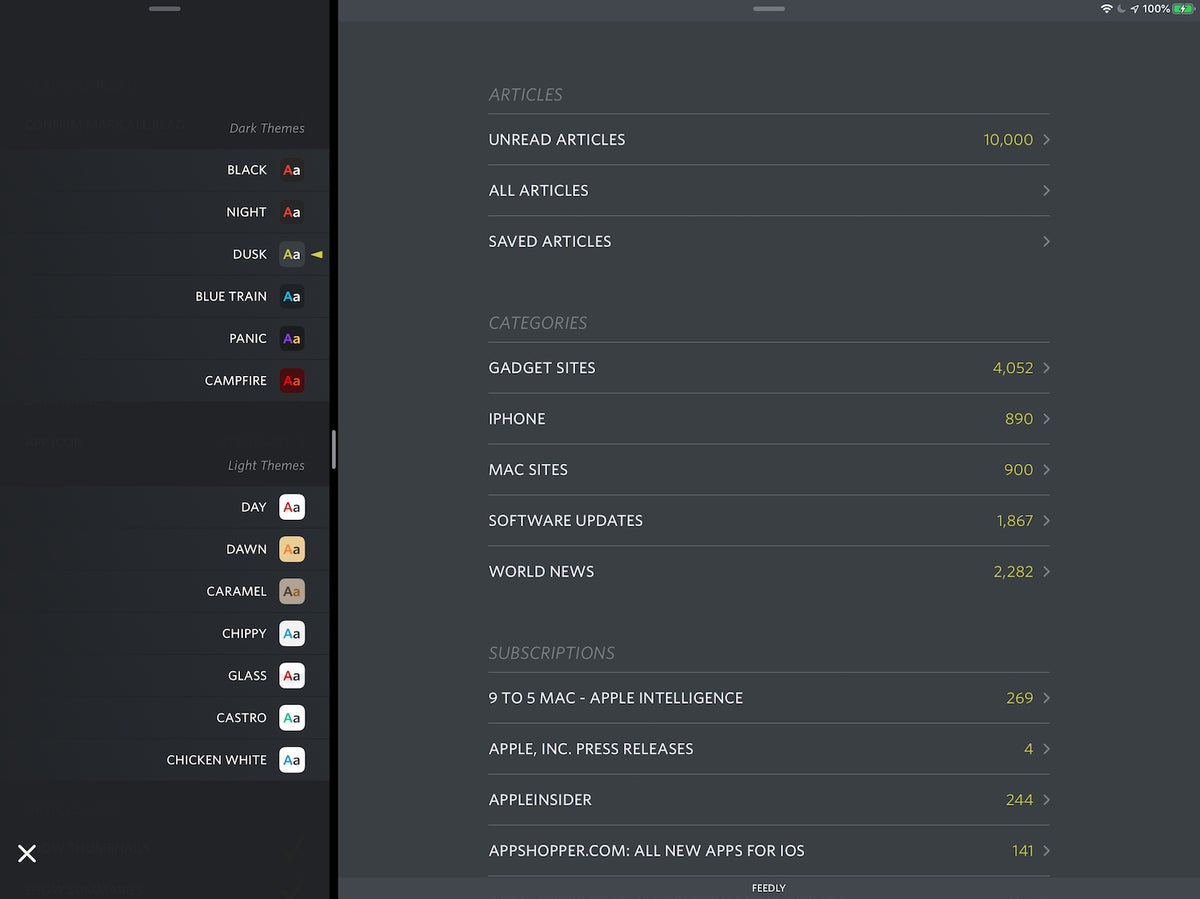Viewport: 1200px width, 899px height.
Task: Tap the Do Not Disturb moon icon
Action: click(1121, 9)
